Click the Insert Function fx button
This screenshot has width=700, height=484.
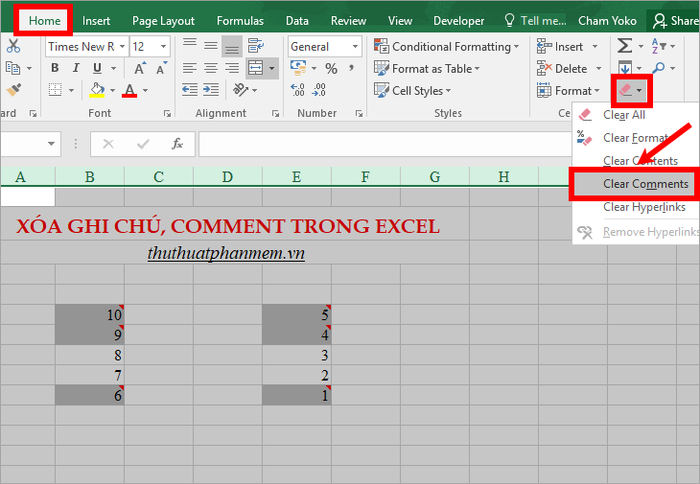coord(177,144)
